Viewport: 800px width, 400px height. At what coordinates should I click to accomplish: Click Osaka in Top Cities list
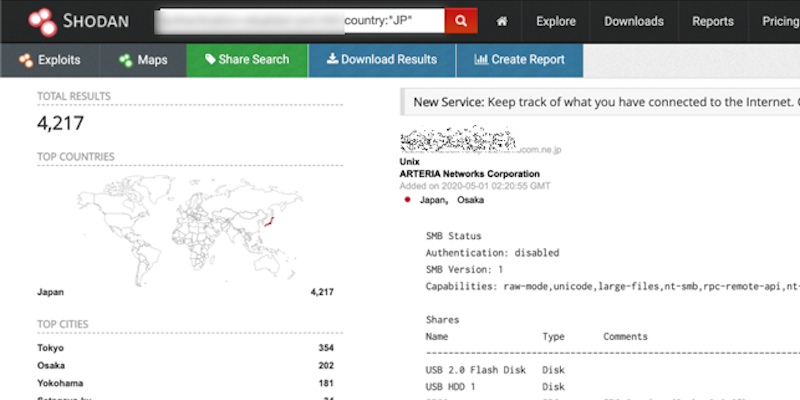click(x=51, y=366)
